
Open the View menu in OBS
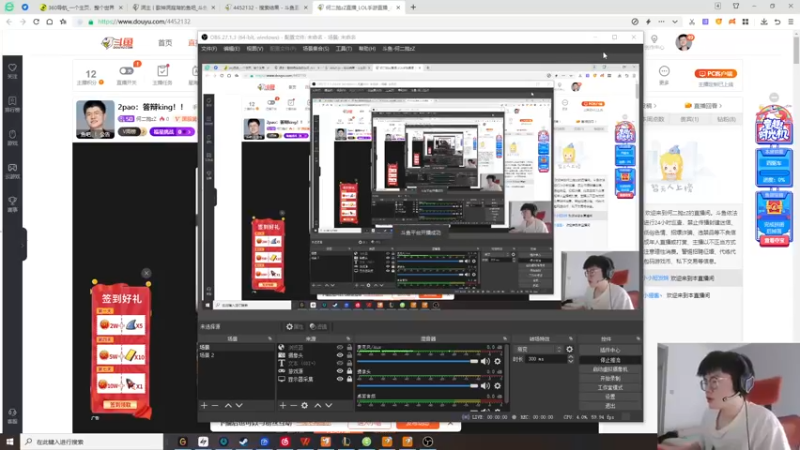255,49
